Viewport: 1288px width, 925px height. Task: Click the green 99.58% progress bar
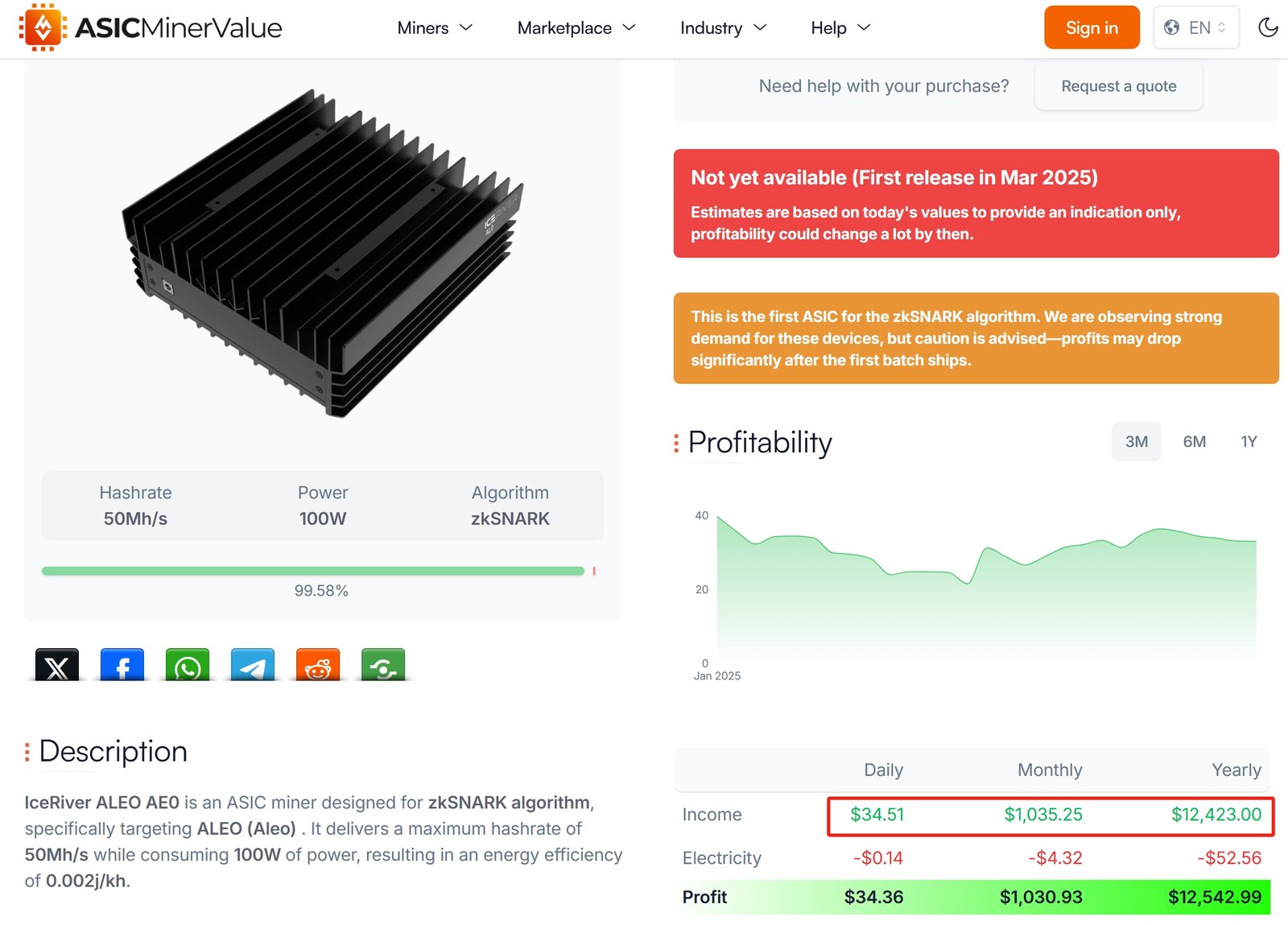click(x=313, y=571)
